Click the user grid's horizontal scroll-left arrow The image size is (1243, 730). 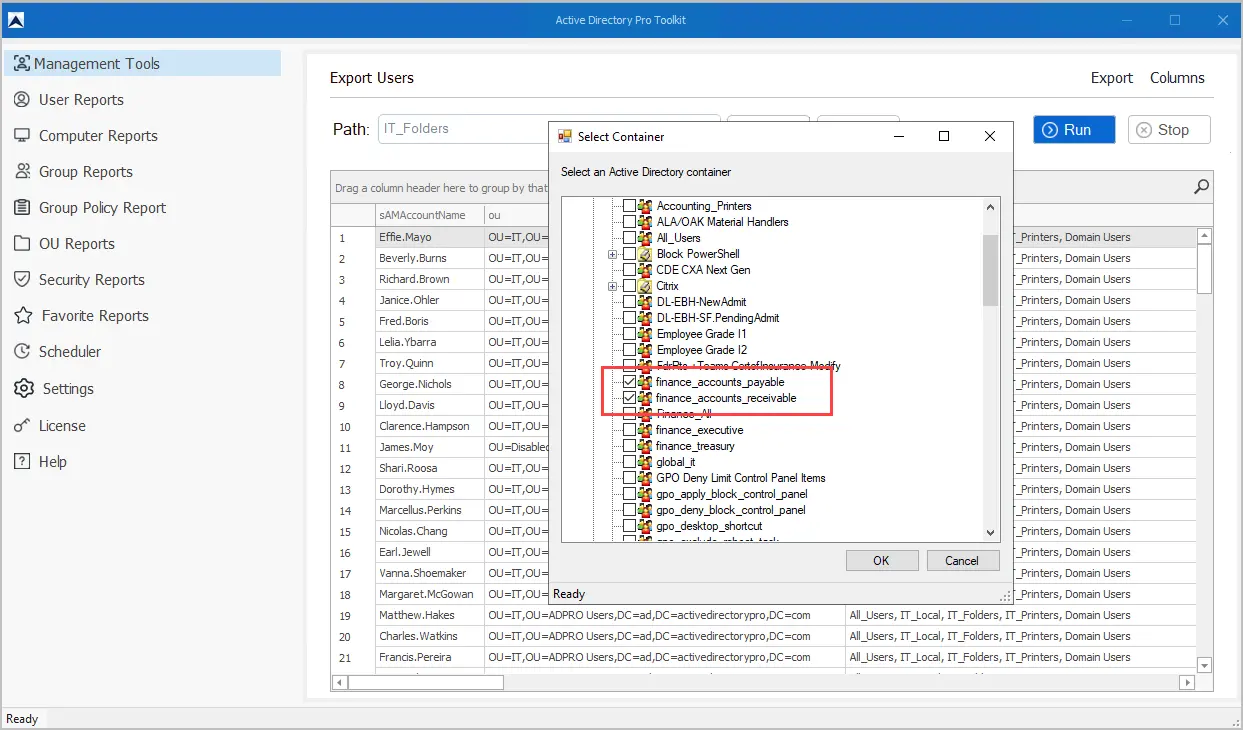(339, 682)
